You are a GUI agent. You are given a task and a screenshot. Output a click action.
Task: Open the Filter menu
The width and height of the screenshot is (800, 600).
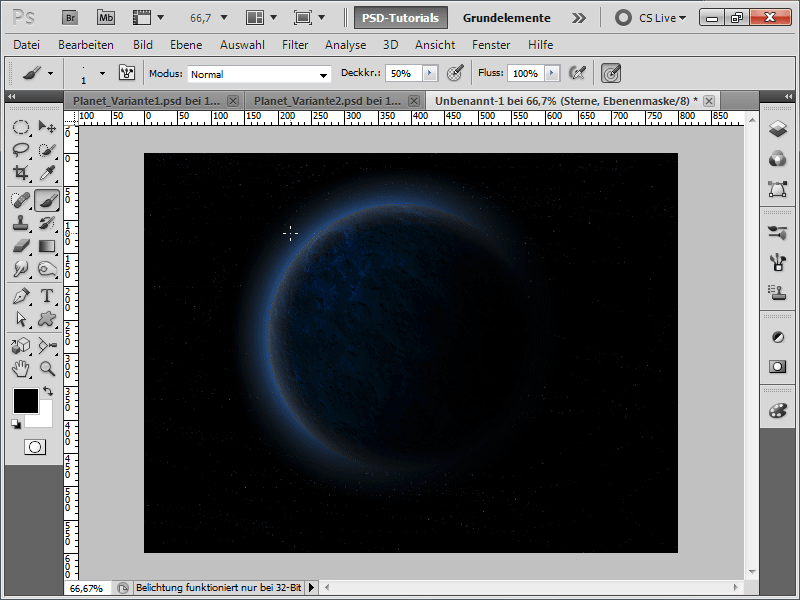(x=295, y=45)
